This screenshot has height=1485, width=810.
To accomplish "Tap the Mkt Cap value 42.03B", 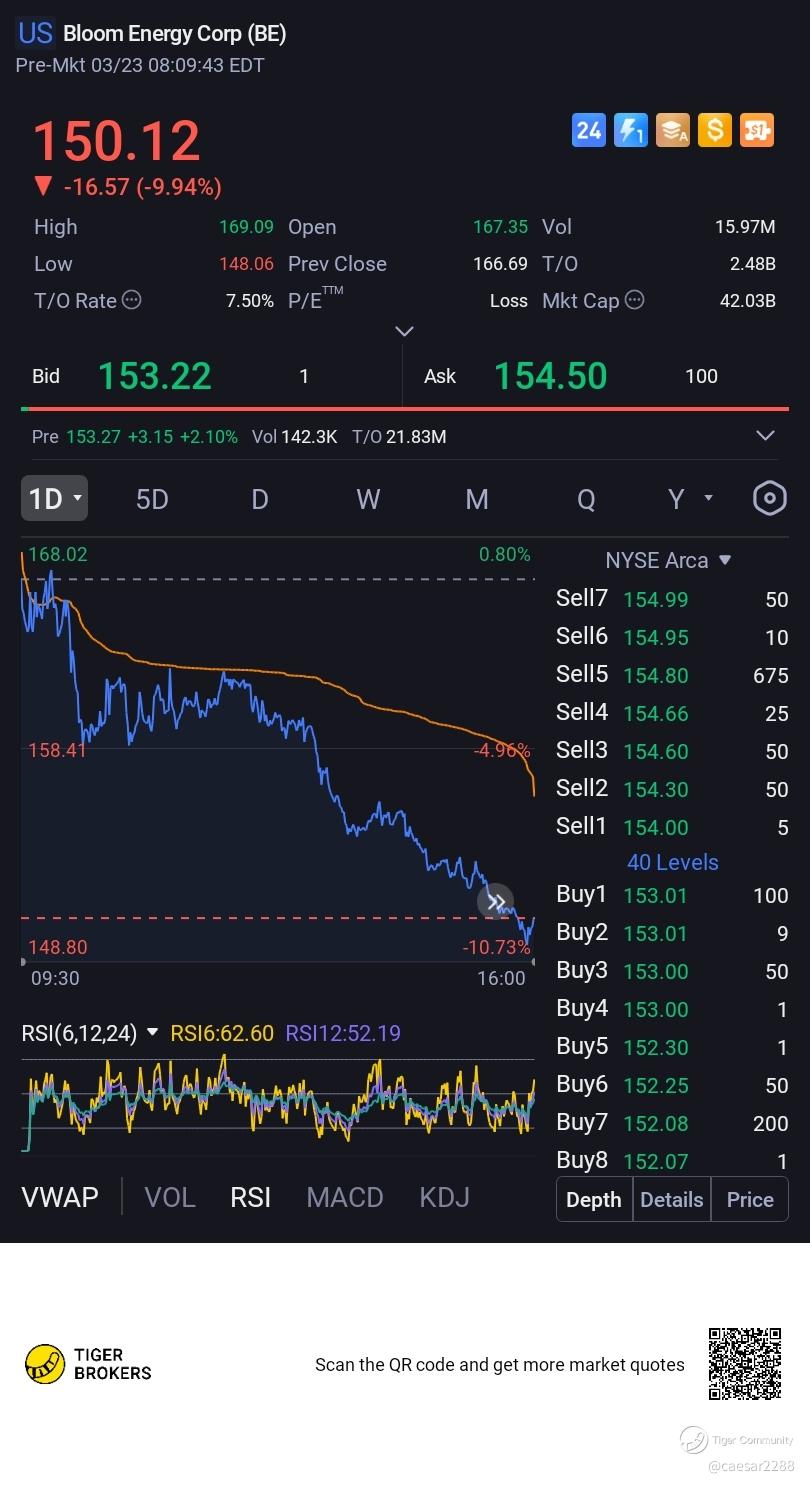I will [748, 300].
